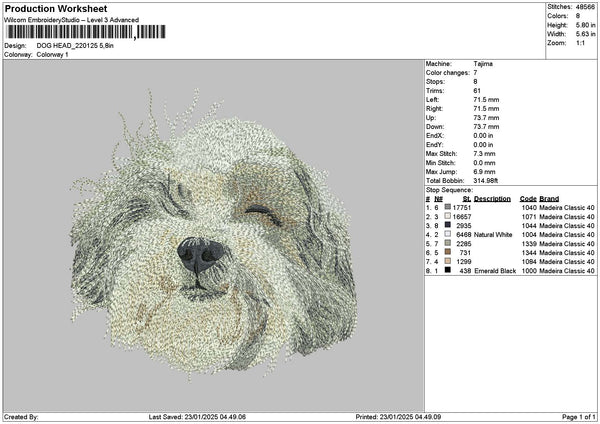The width and height of the screenshot is (600, 424).
Task: Click the dark navy swatch for code 1044
Action: coord(447,225)
